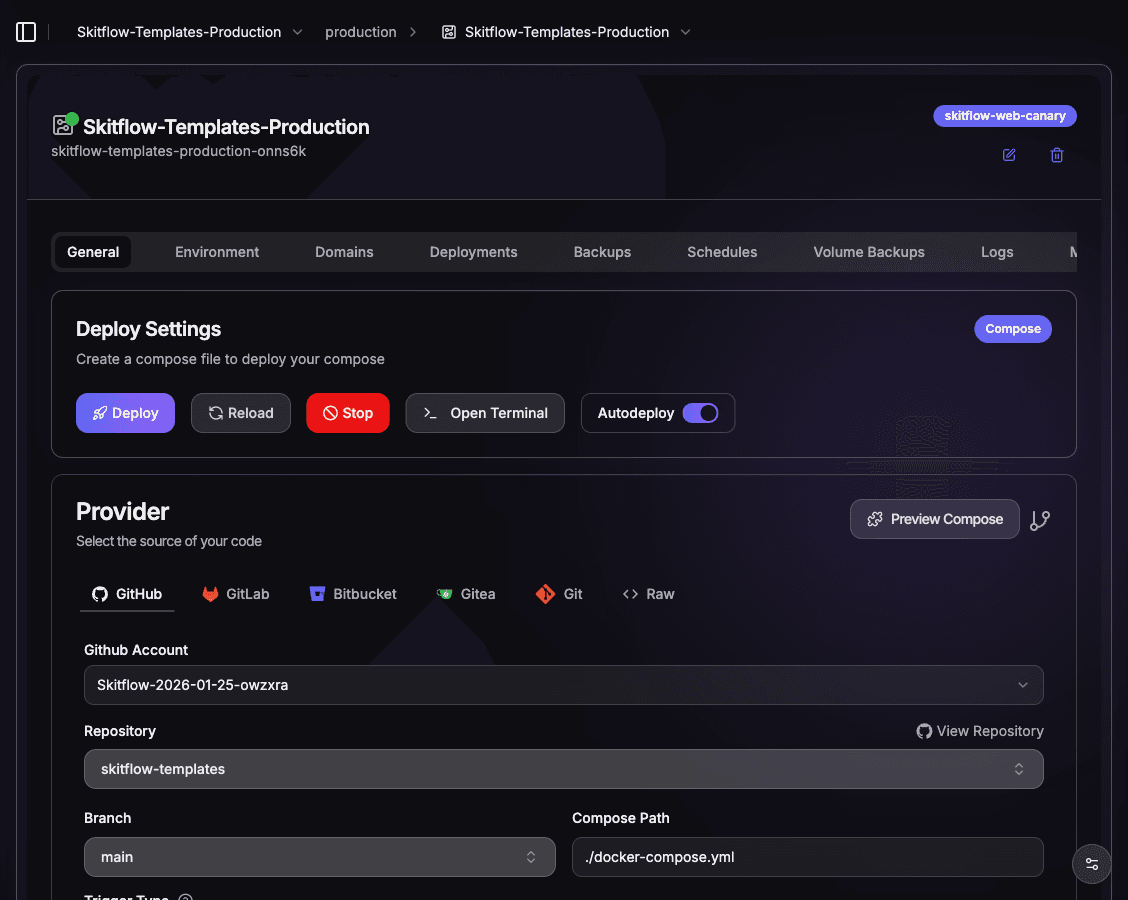
Task: Open the floating settings sliders icon
Action: point(1091,863)
